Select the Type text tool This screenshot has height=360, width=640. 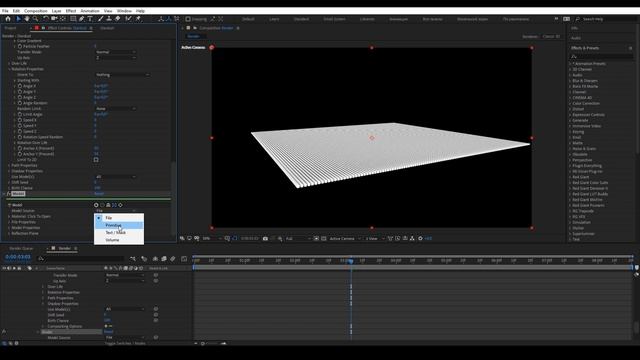pyautogui.click(x=90, y=19)
